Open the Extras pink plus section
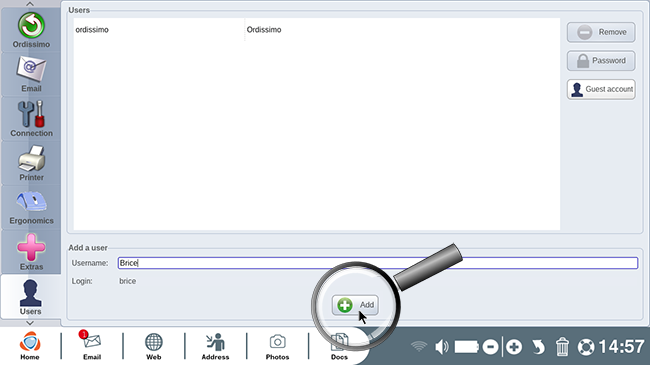The width and height of the screenshot is (650, 365). (x=31, y=252)
